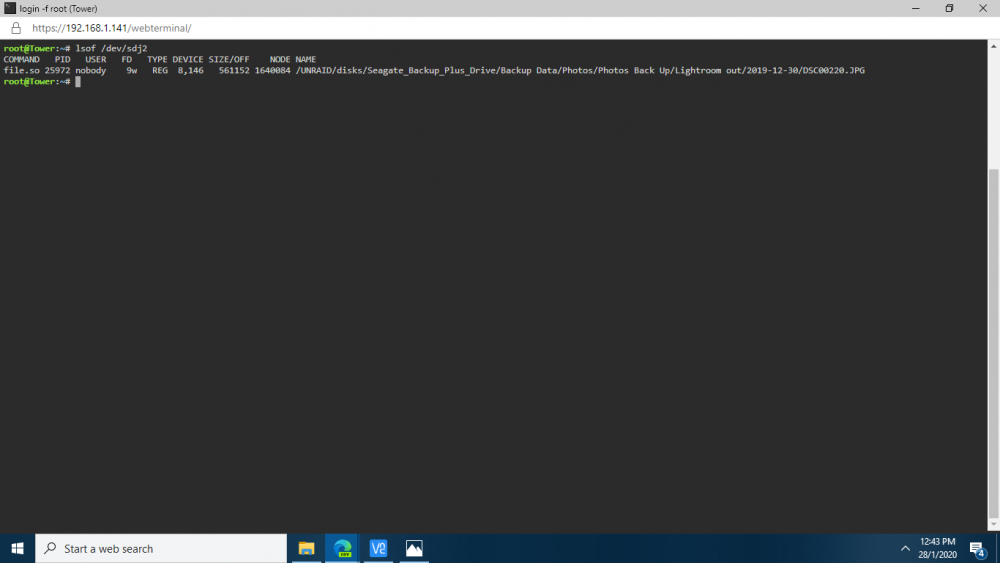The width and height of the screenshot is (1000, 563).
Task: Click the USER column header
Action: tap(96, 59)
